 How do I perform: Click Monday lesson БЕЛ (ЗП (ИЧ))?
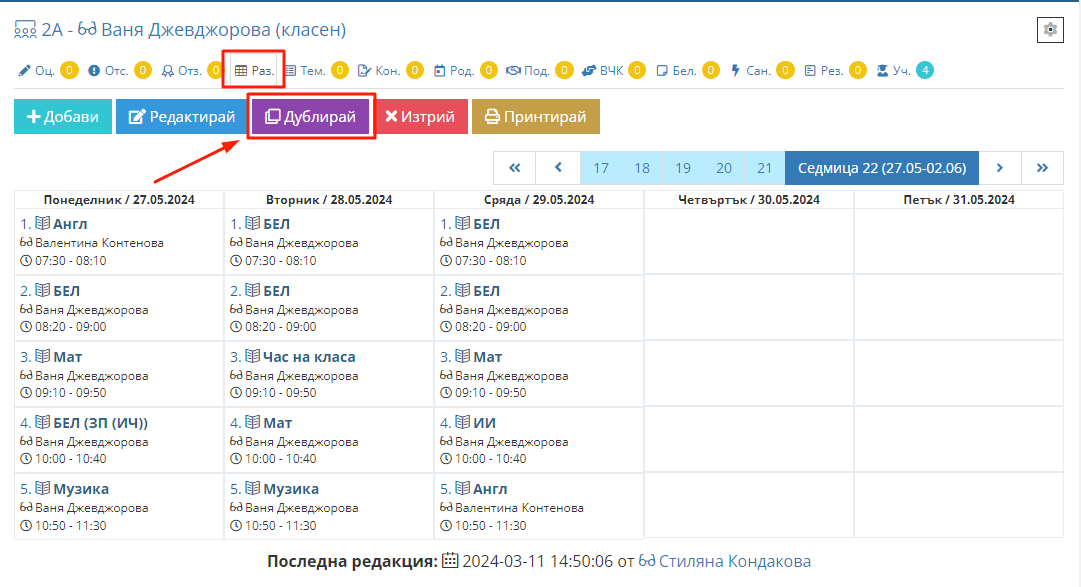tap(101, 423)
